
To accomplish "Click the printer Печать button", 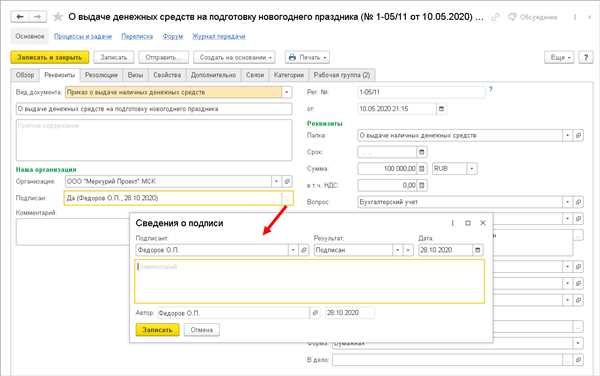I will (307, 57).
